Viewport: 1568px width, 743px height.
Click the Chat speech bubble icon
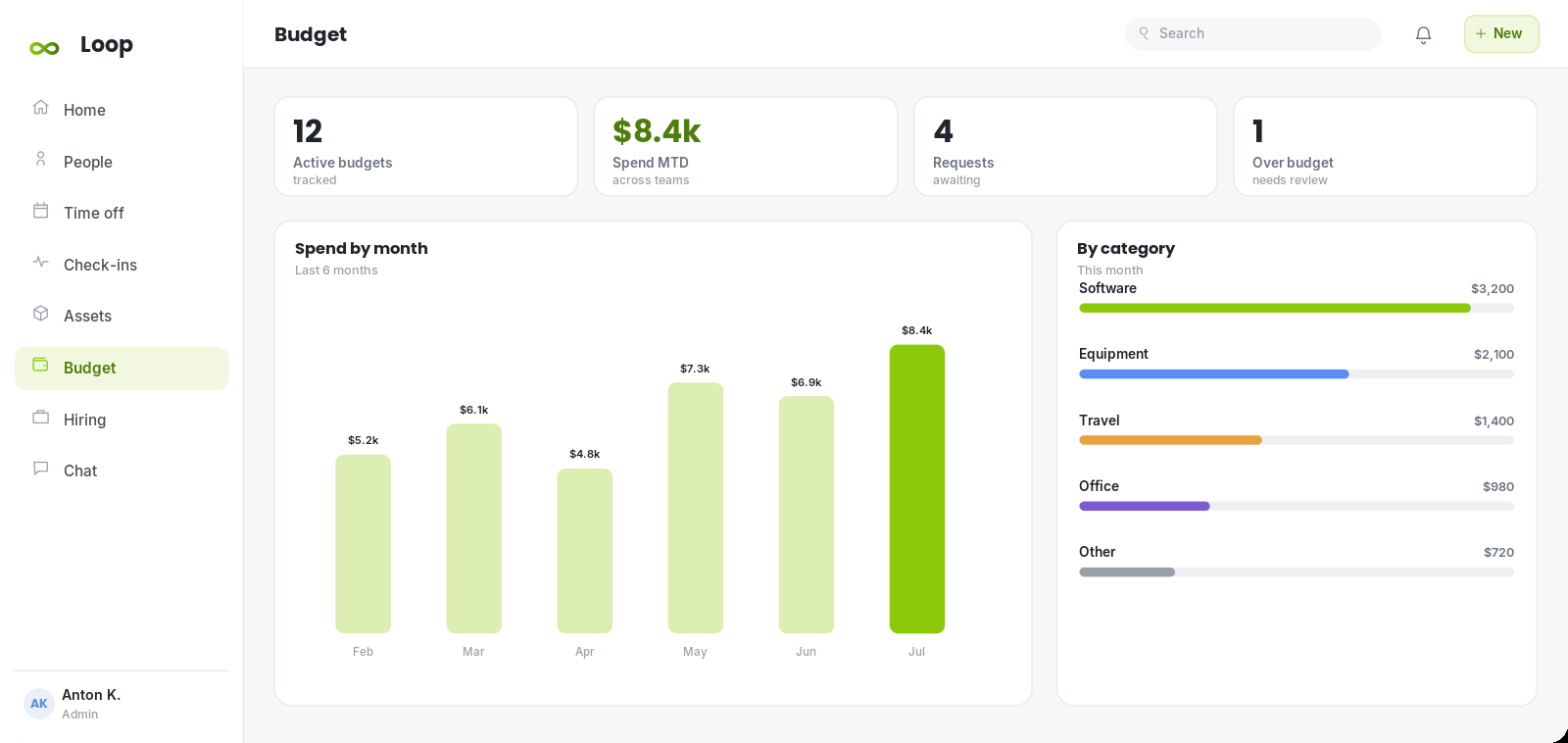(x=40, y=468)
